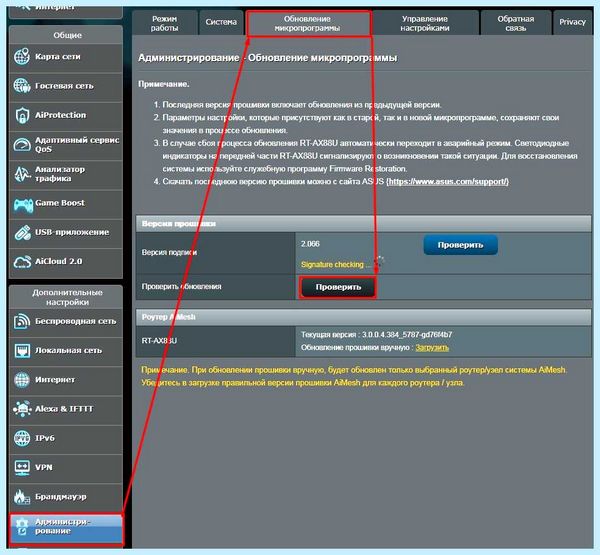600x555 pixels.
Task: Open Game Boost gamepad icon
Action: point(23,204)
